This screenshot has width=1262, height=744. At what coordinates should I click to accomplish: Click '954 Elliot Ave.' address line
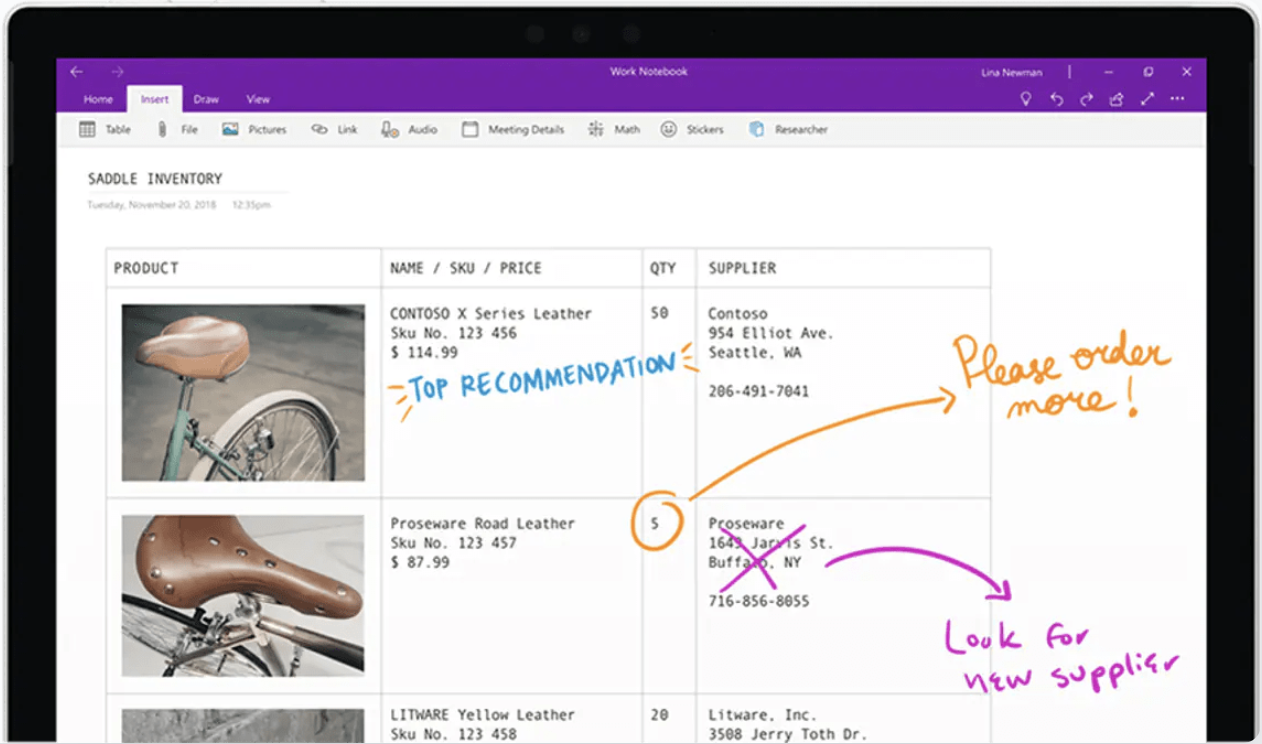click(770, 333)
